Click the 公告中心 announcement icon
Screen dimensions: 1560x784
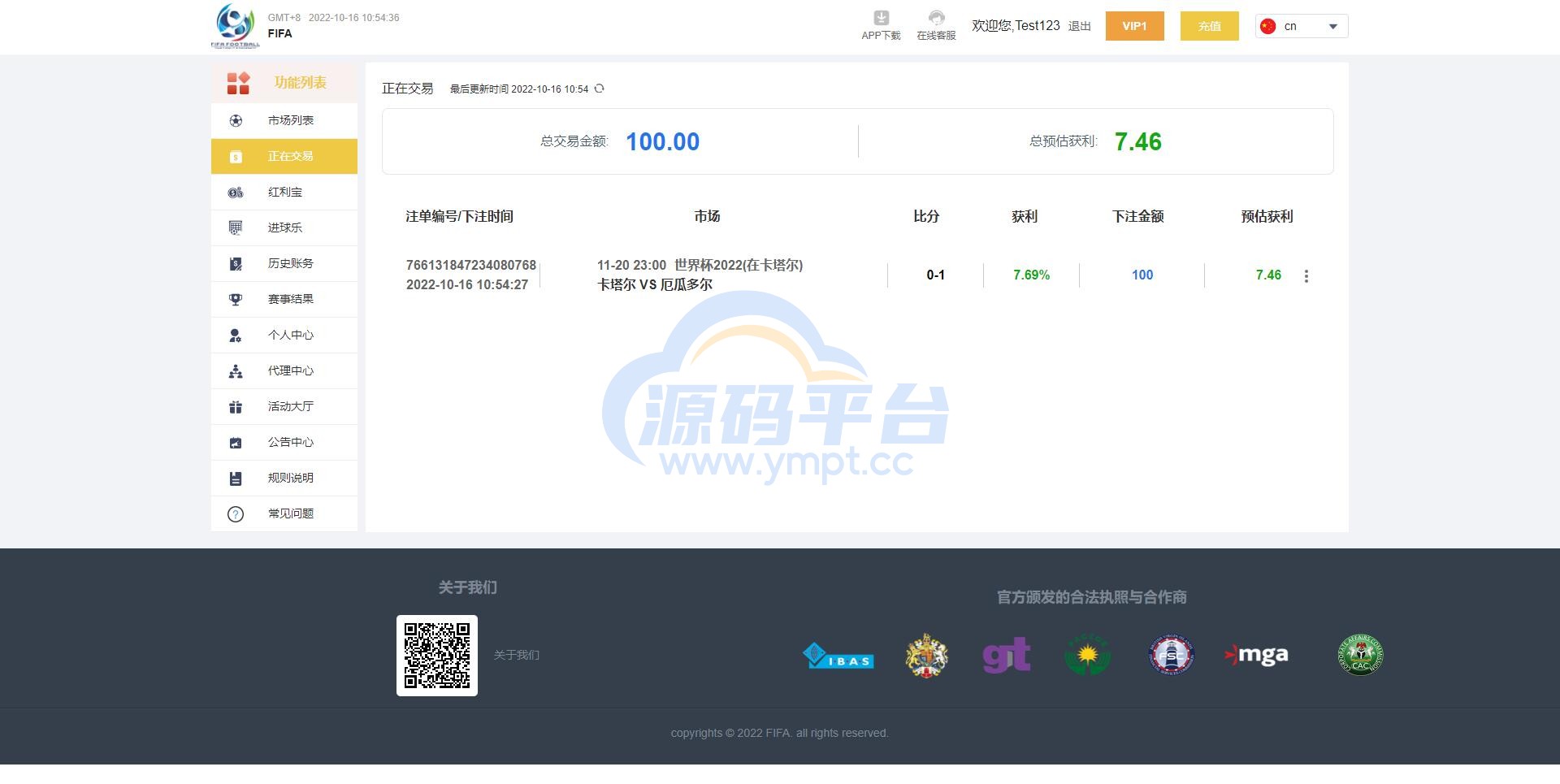236,443
